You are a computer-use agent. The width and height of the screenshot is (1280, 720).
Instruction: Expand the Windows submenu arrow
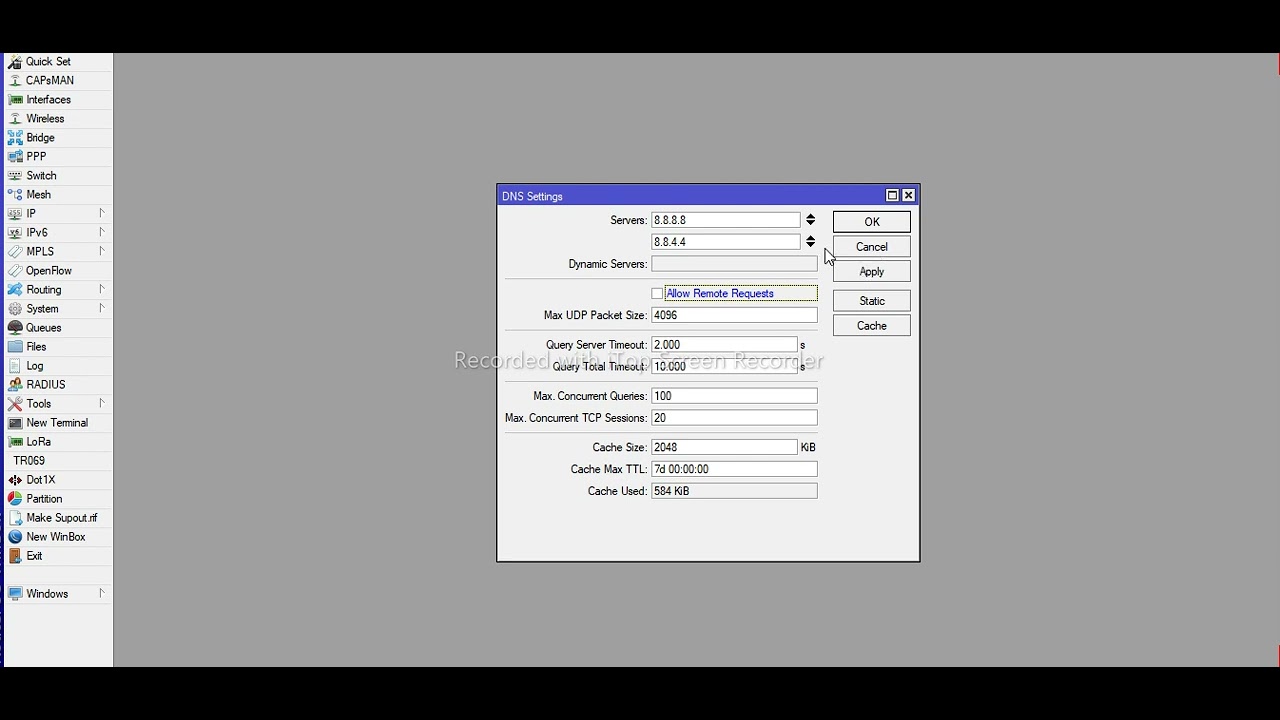pos(102,593)
